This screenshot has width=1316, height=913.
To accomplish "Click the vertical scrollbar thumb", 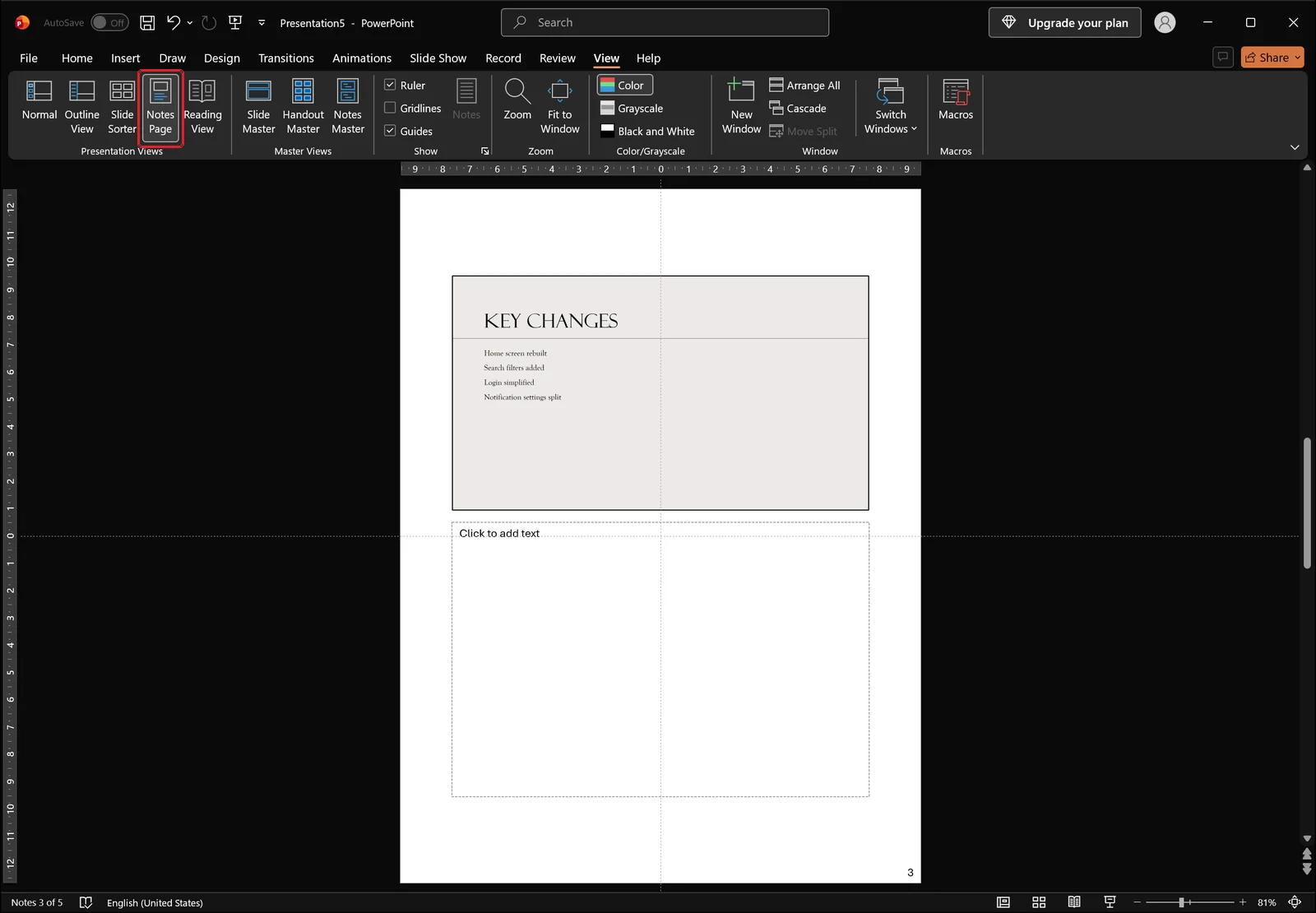I will tap(1307, 503).
